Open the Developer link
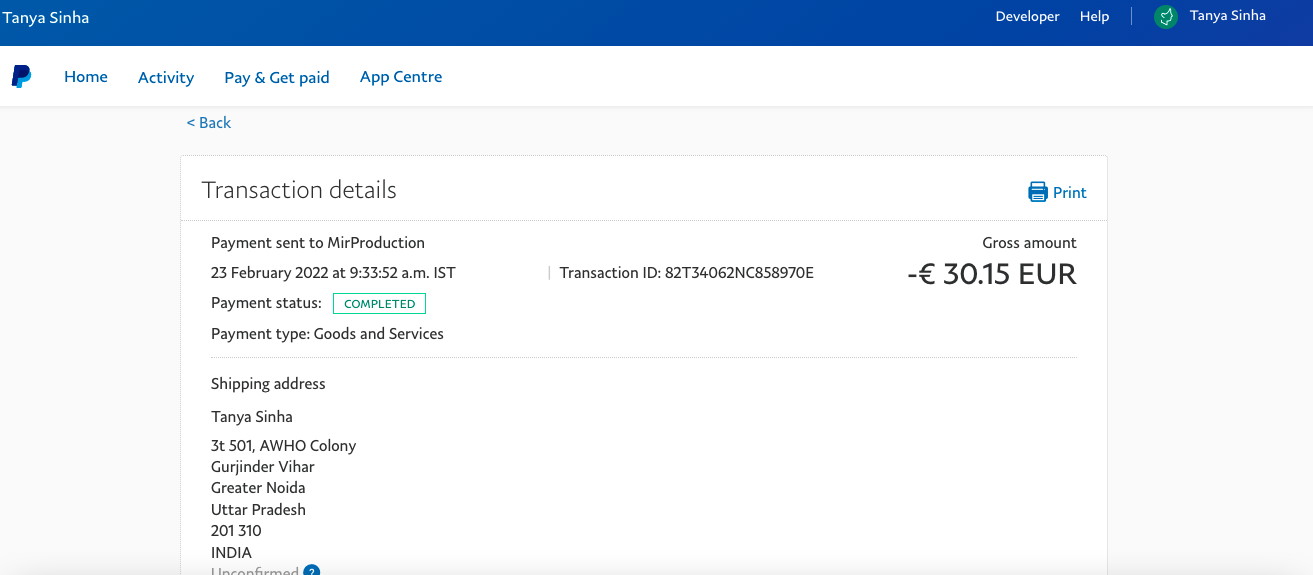This screenshot has width=1313, height=575. (x=1027, y=16)
